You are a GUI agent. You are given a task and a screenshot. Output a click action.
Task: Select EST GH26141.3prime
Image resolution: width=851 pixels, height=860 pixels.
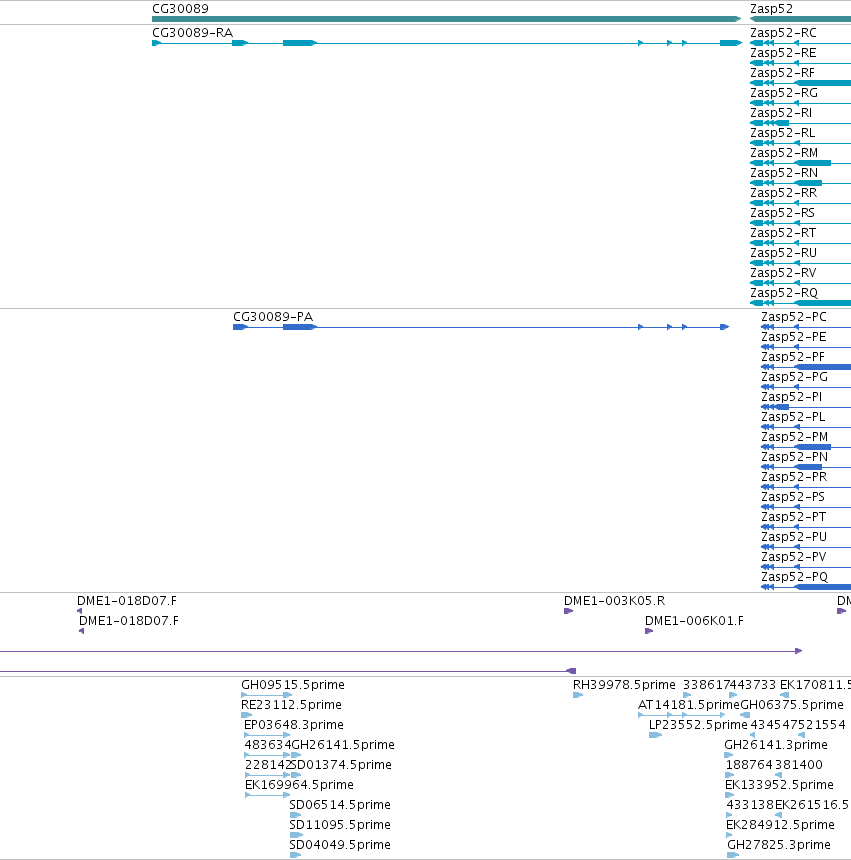pyautogui.click(x=776, y=745)
